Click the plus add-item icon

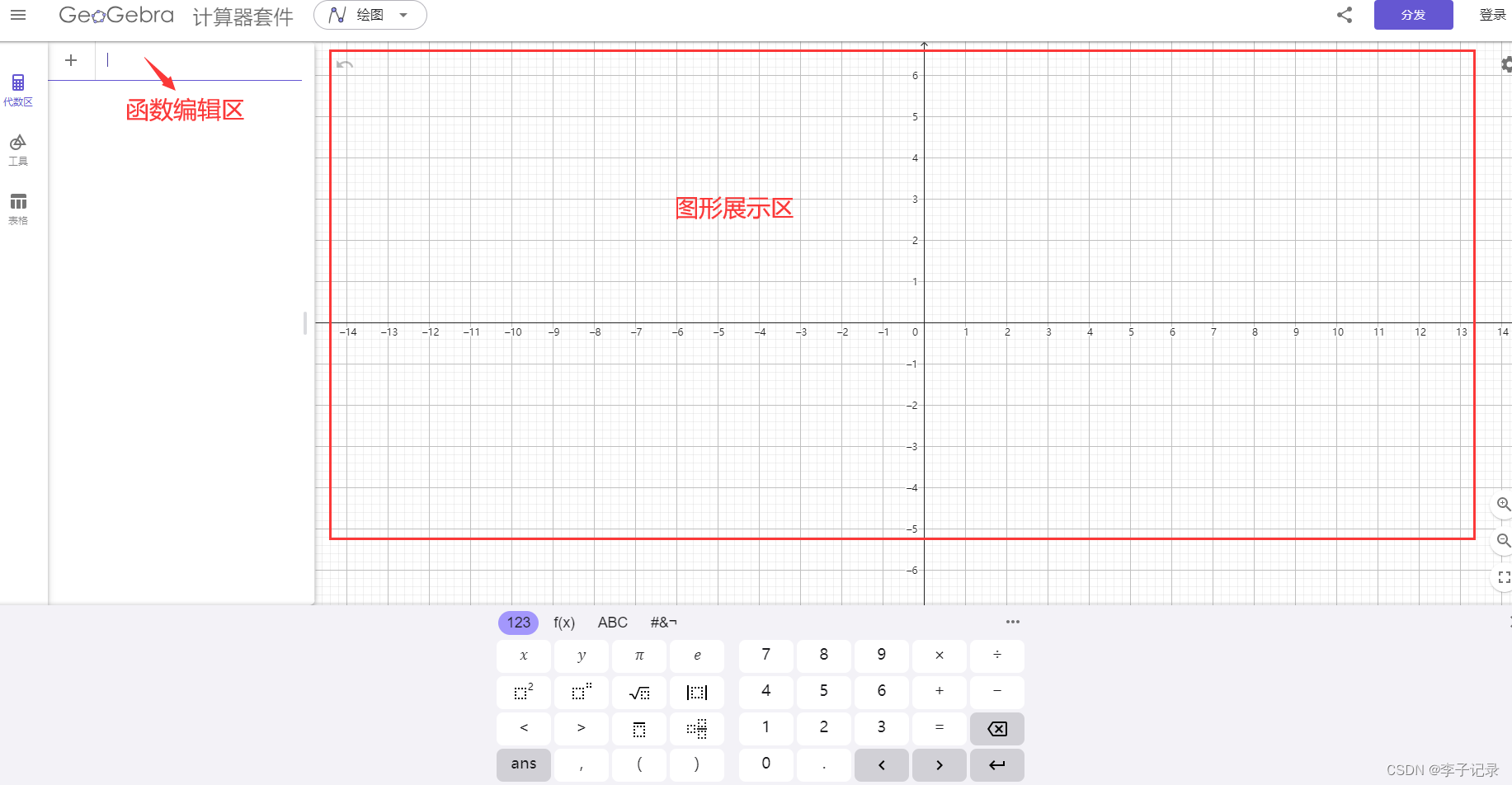pyautogui.click(x=71, y=60)
